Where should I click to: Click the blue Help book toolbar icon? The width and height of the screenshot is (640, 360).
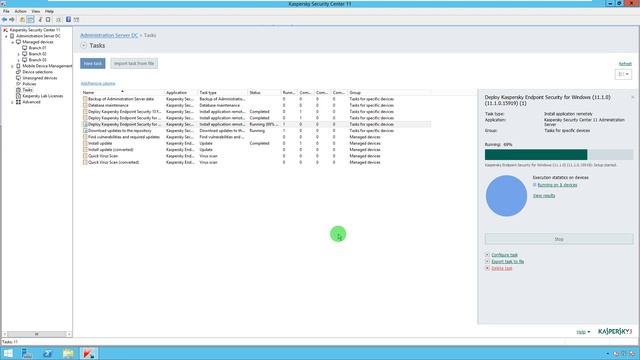[68, 20]
